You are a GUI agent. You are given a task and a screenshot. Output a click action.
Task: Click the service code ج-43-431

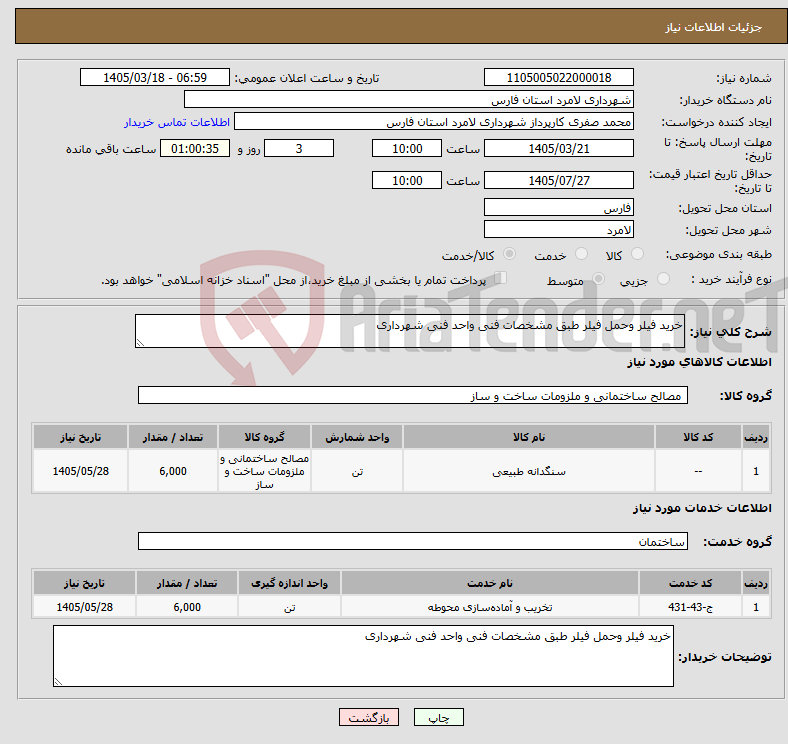coord(691,607)
